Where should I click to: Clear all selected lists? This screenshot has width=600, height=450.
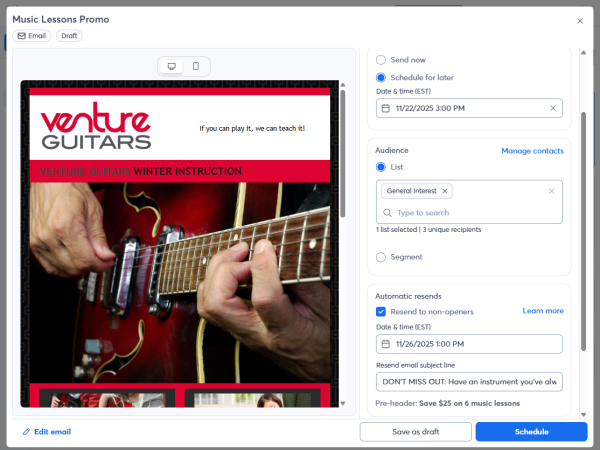pos(551,190)
